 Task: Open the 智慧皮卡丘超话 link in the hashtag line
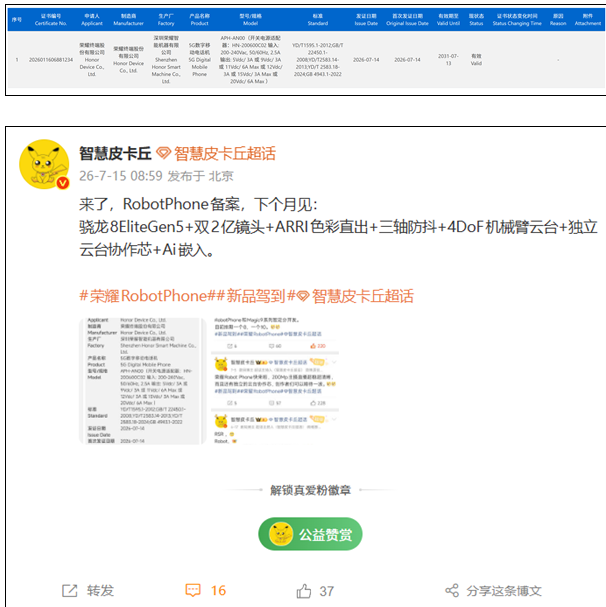coord(363,296)
